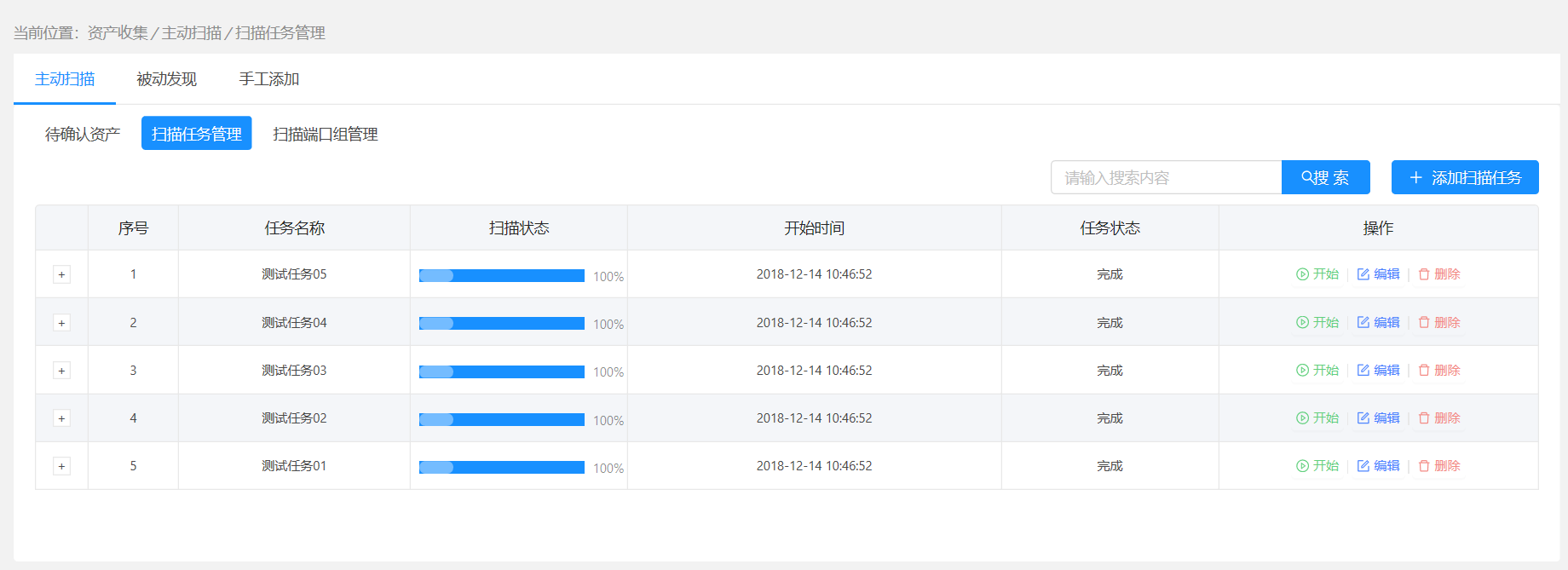The height and width of the screenshot is (570, 1568).
Task: Click the 搜索 search button
Action: 1325,177
